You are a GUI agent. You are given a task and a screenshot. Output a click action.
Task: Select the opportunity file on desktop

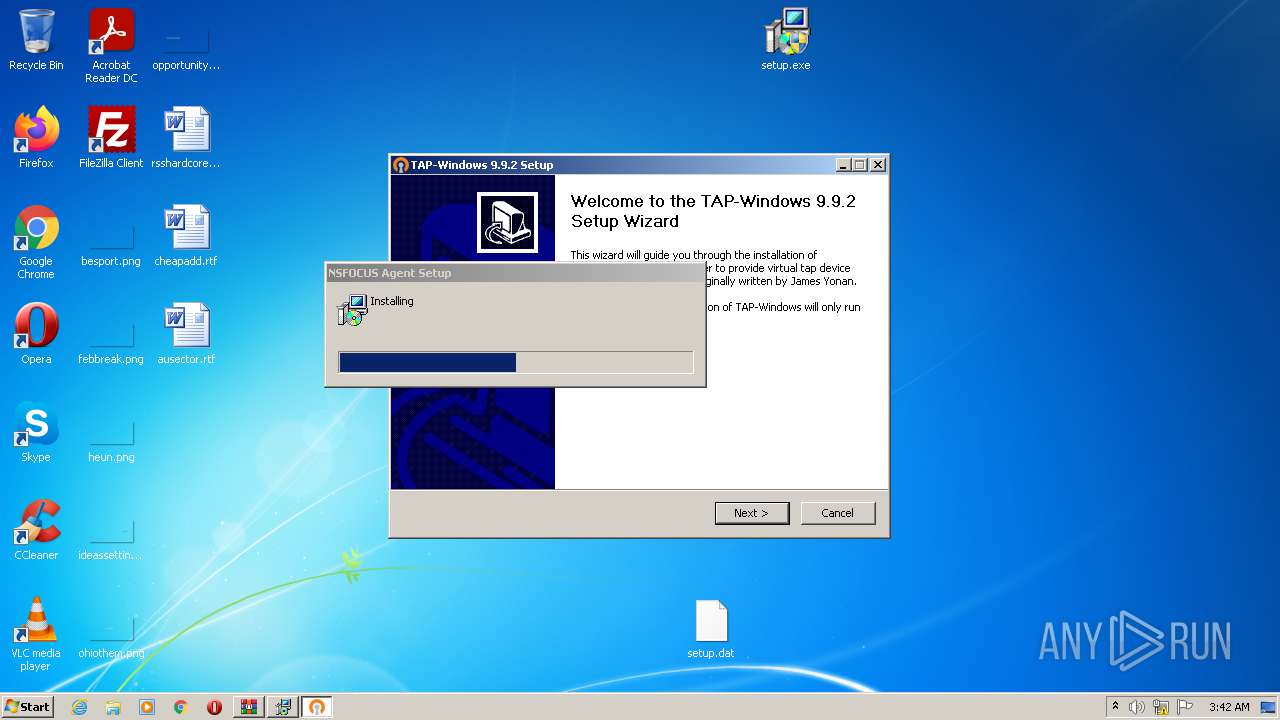(186, 46)
